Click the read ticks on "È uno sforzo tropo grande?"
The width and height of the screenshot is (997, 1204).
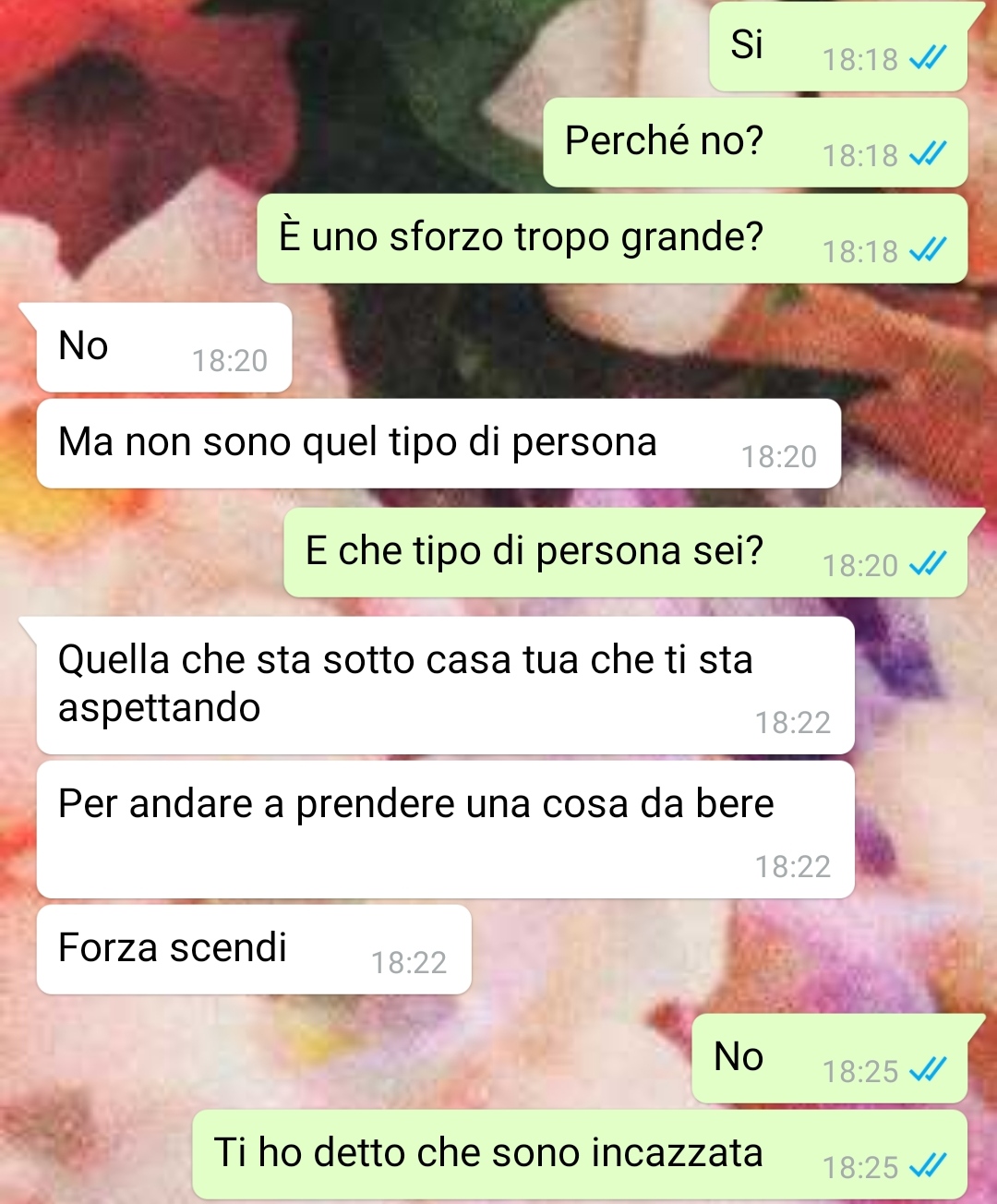tap(928, 252)
